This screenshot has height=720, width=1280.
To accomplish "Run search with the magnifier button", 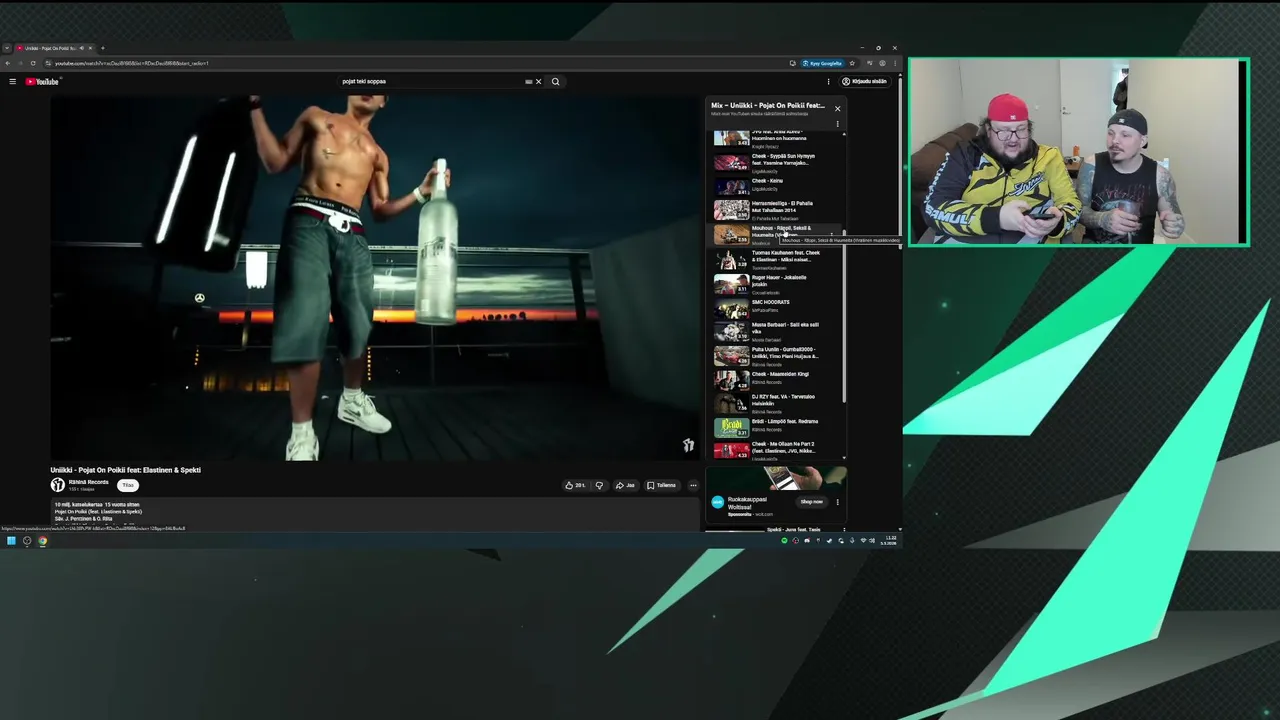I will (x=556, y=82).
